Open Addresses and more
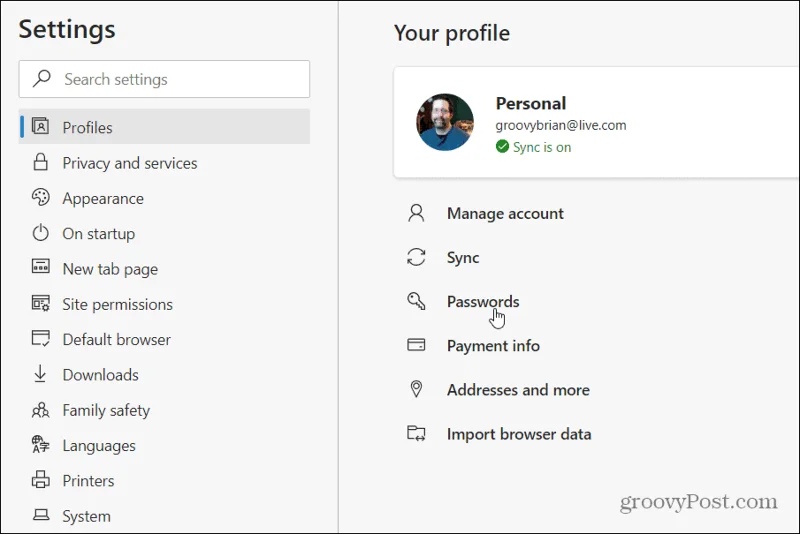 point(518,390)
